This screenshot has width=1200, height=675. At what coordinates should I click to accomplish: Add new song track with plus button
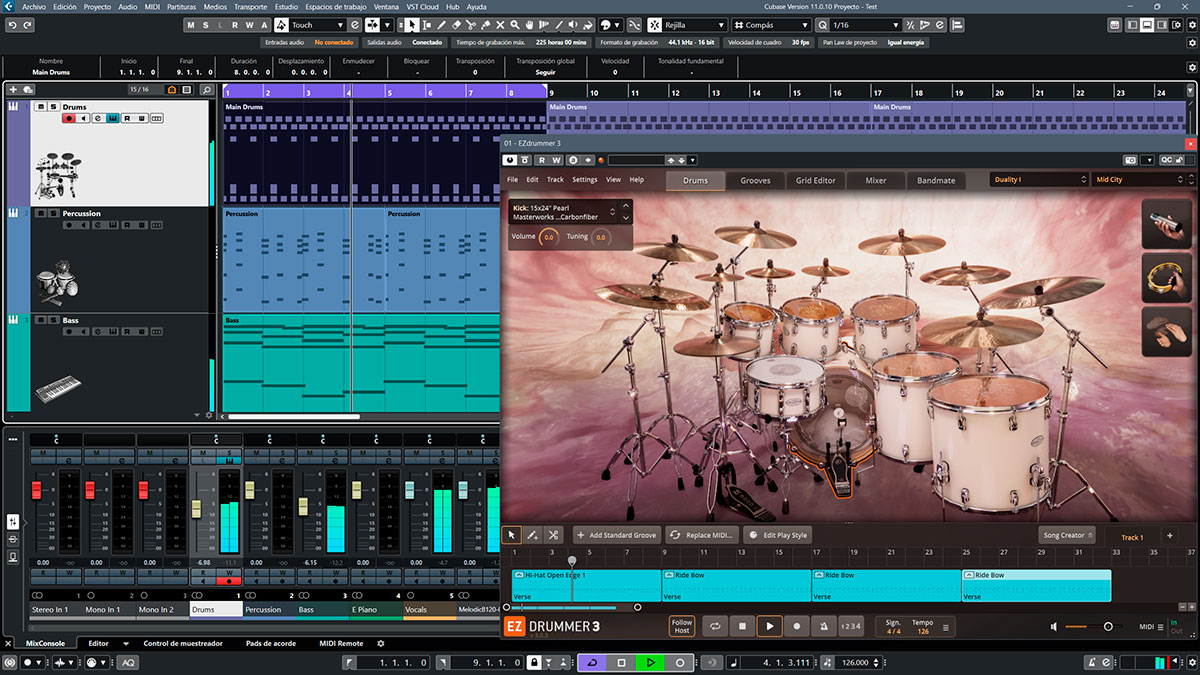point(1170,536)
